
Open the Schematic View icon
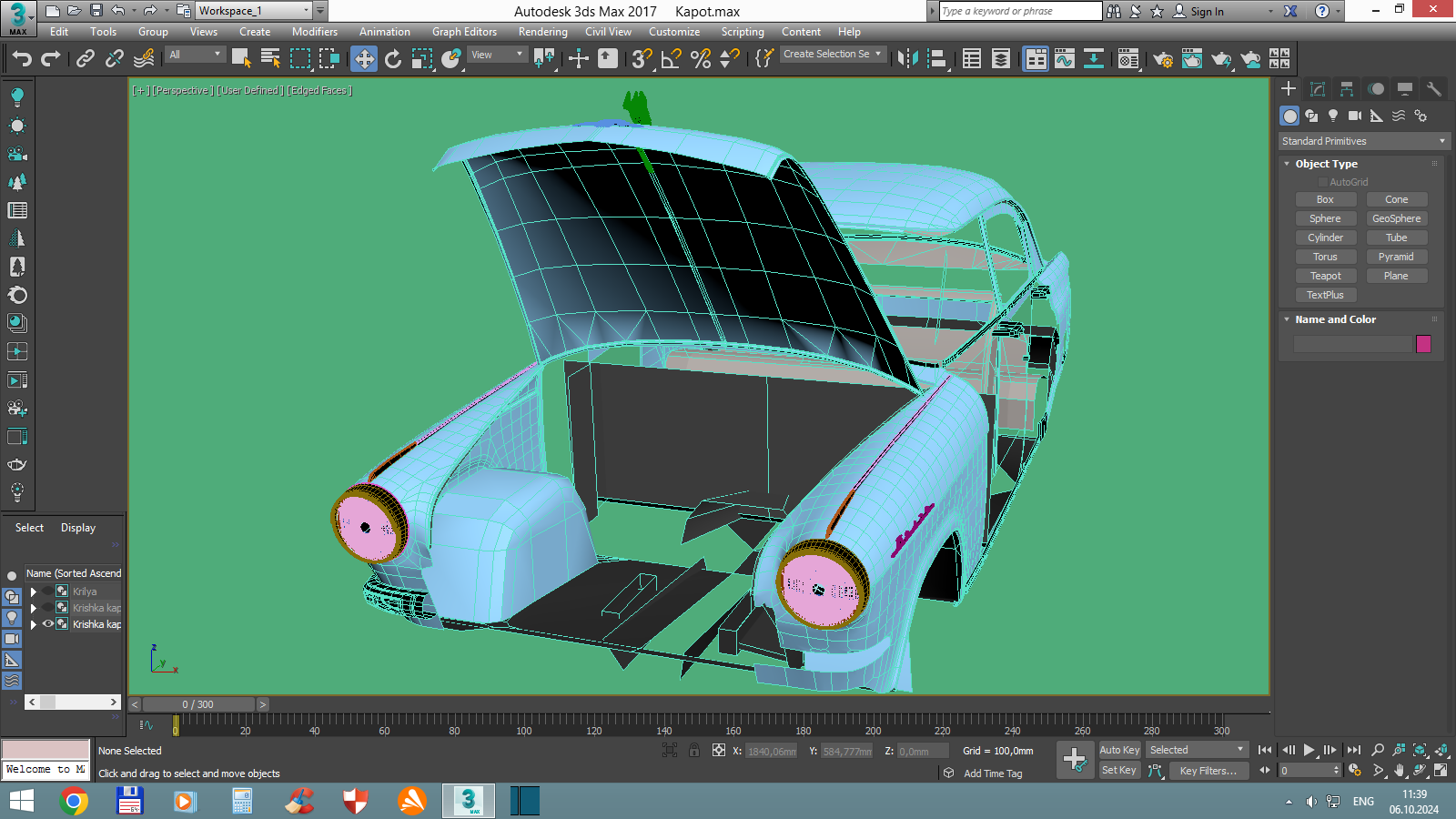pos(1094,59)
